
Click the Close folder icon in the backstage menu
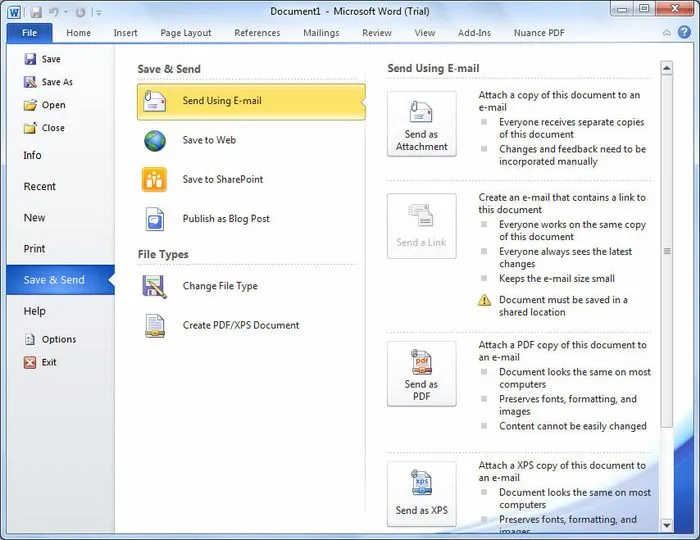(x=30, y=128)
